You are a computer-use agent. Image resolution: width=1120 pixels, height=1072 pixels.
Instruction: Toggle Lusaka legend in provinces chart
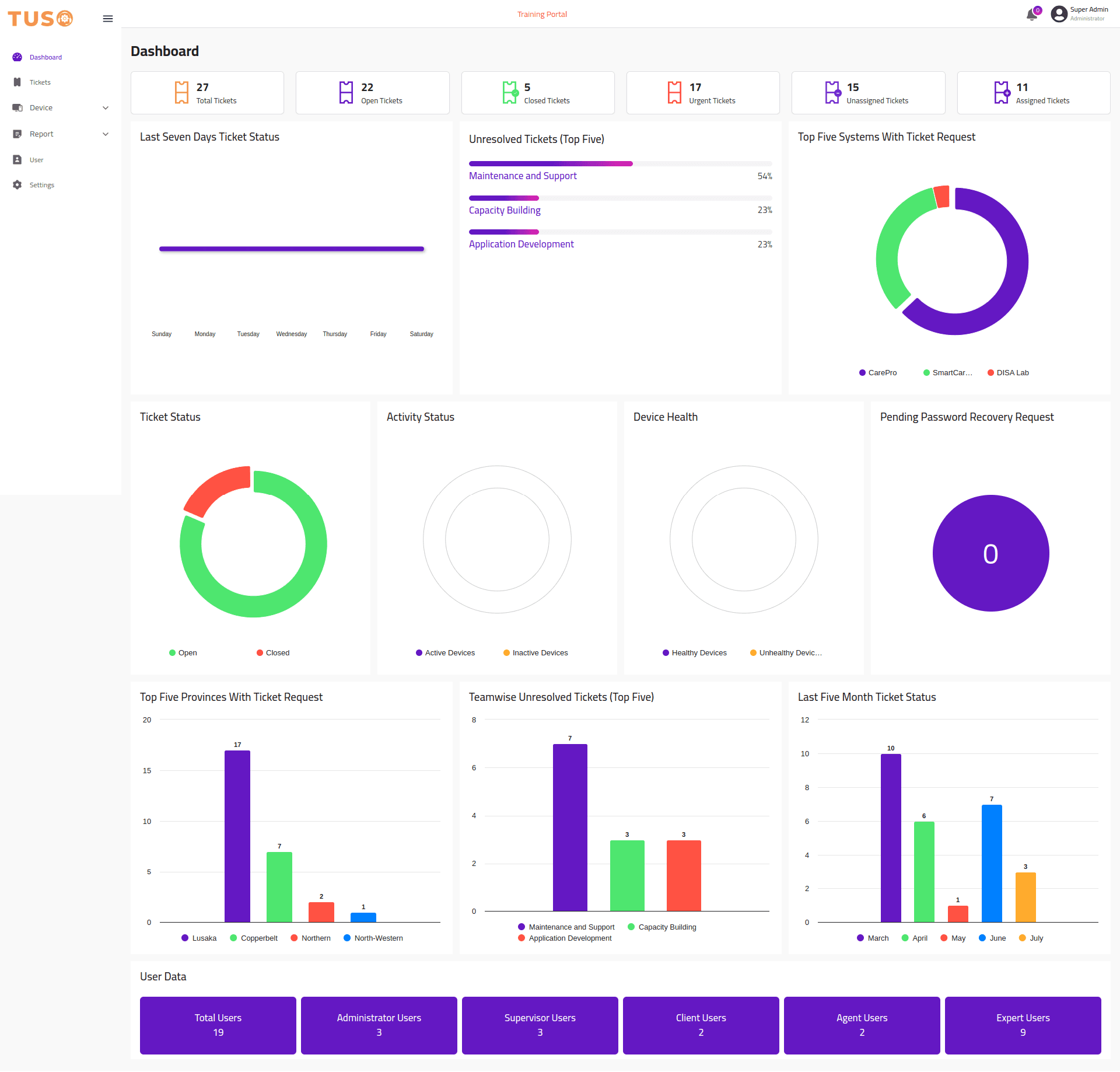pyautogui.click(x=199, y=938)
